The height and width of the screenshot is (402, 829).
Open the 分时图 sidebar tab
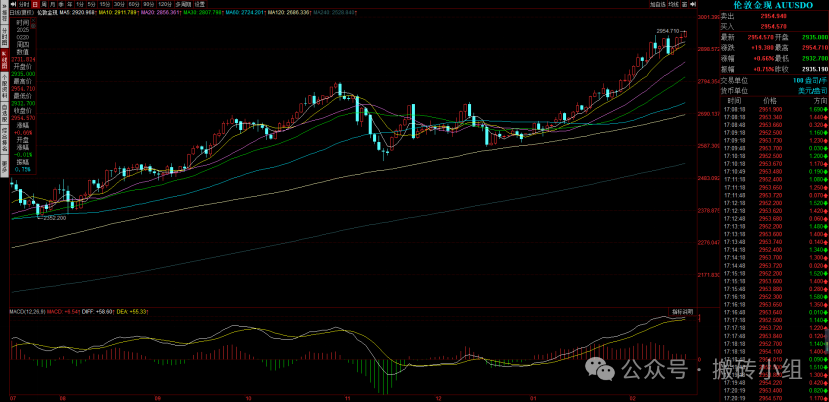4,37
